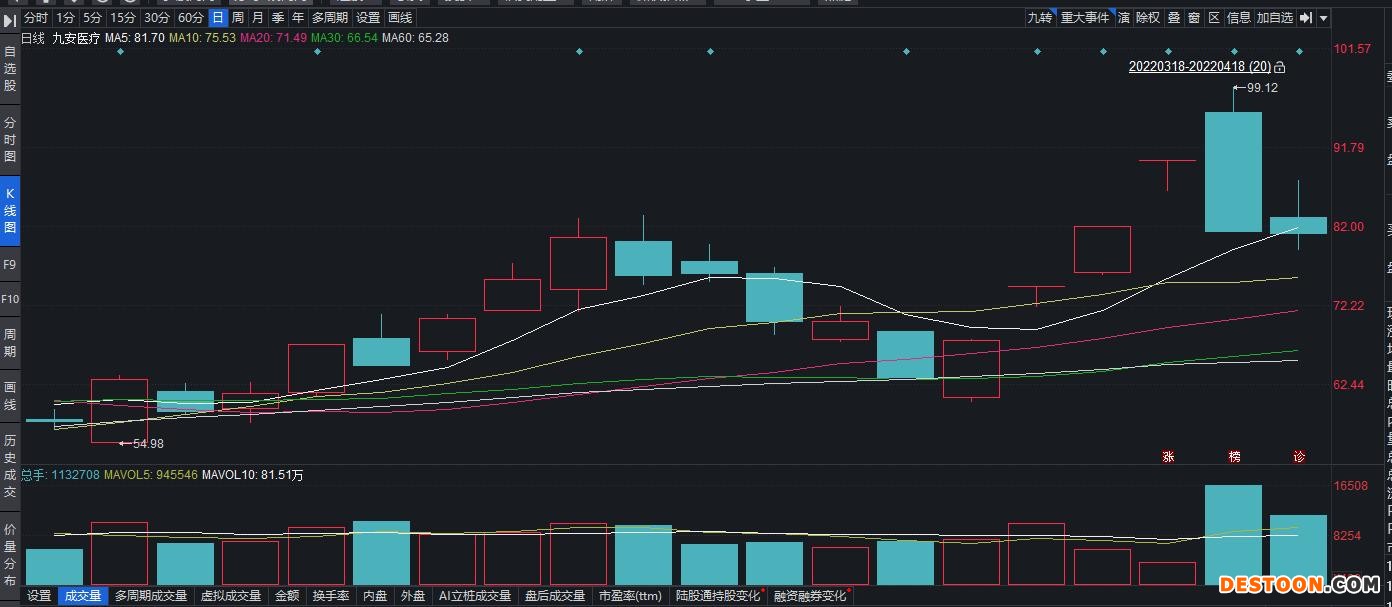Open 分时图 in the left sidebar

9,139
